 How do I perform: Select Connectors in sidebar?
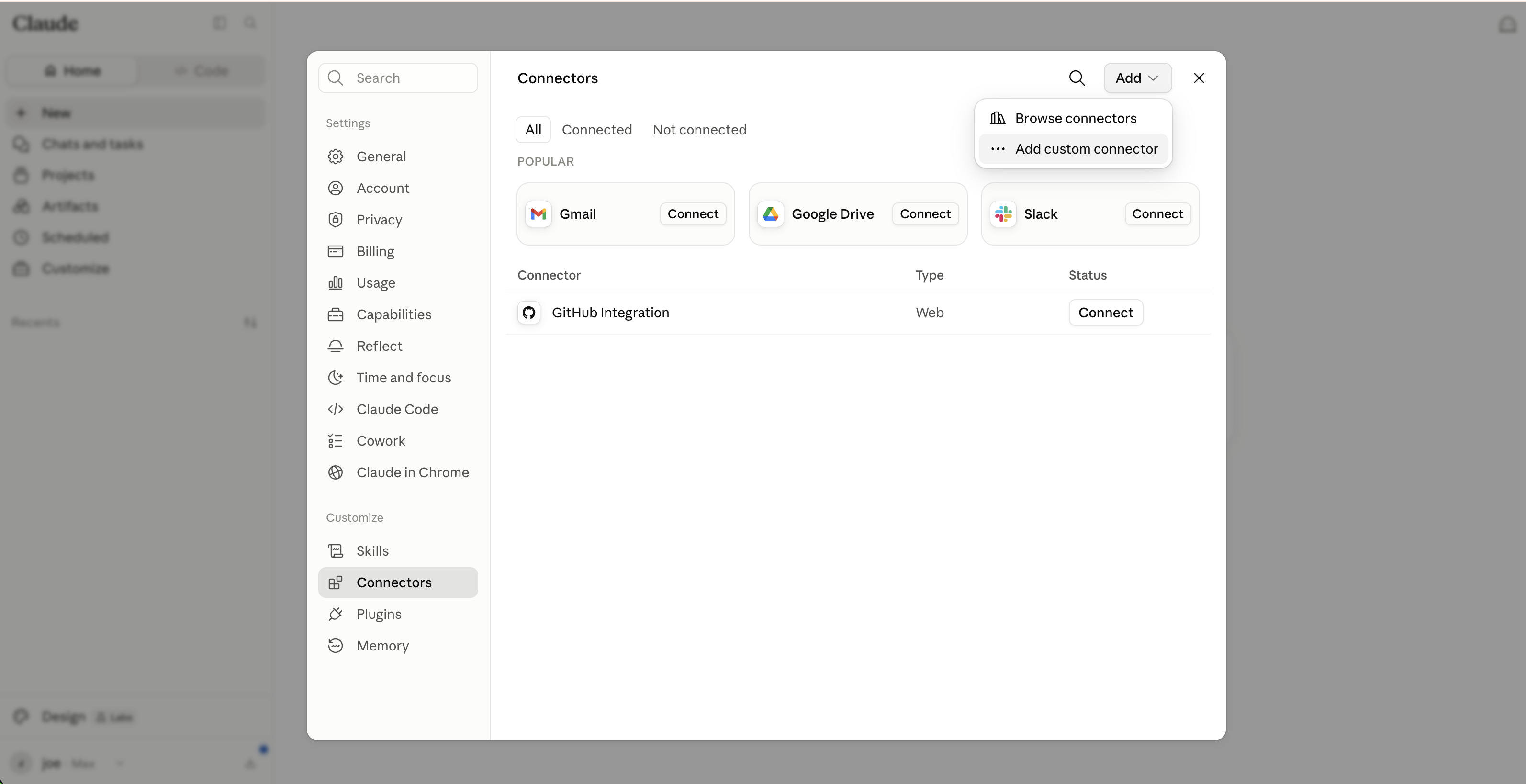click(x=397, y=582)
